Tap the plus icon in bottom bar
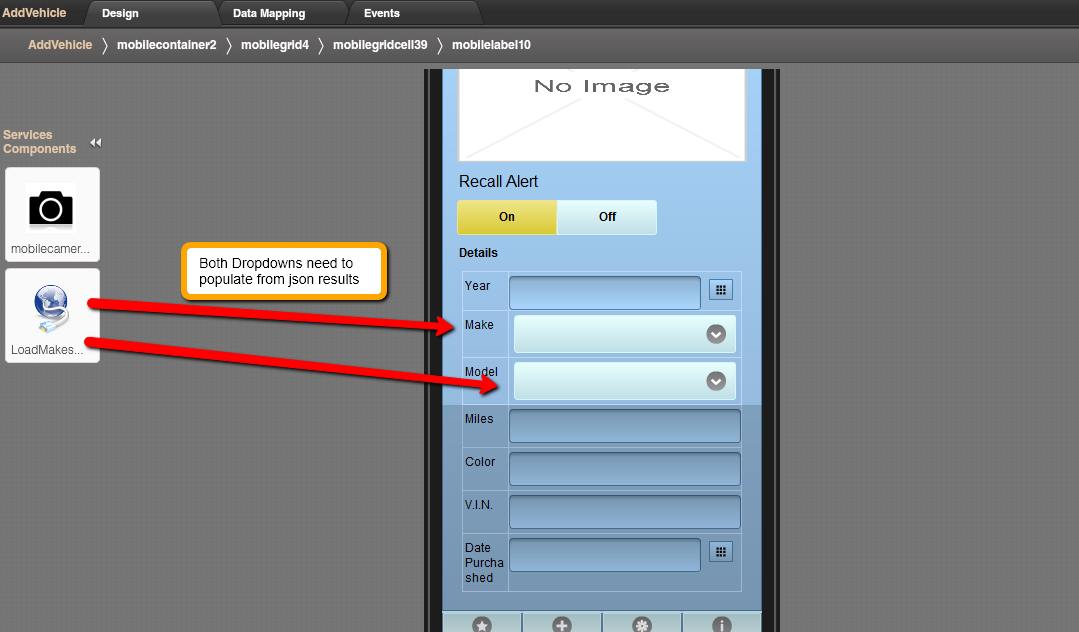 [x=562, y=625]
